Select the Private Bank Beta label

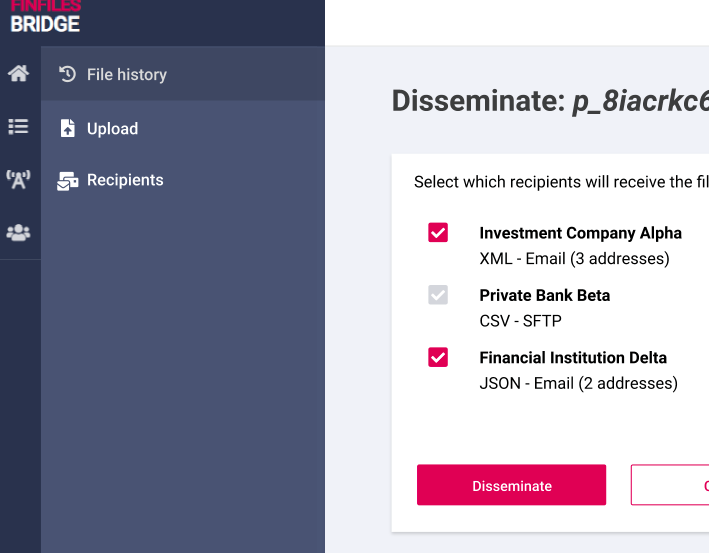(x=545, y=295)
